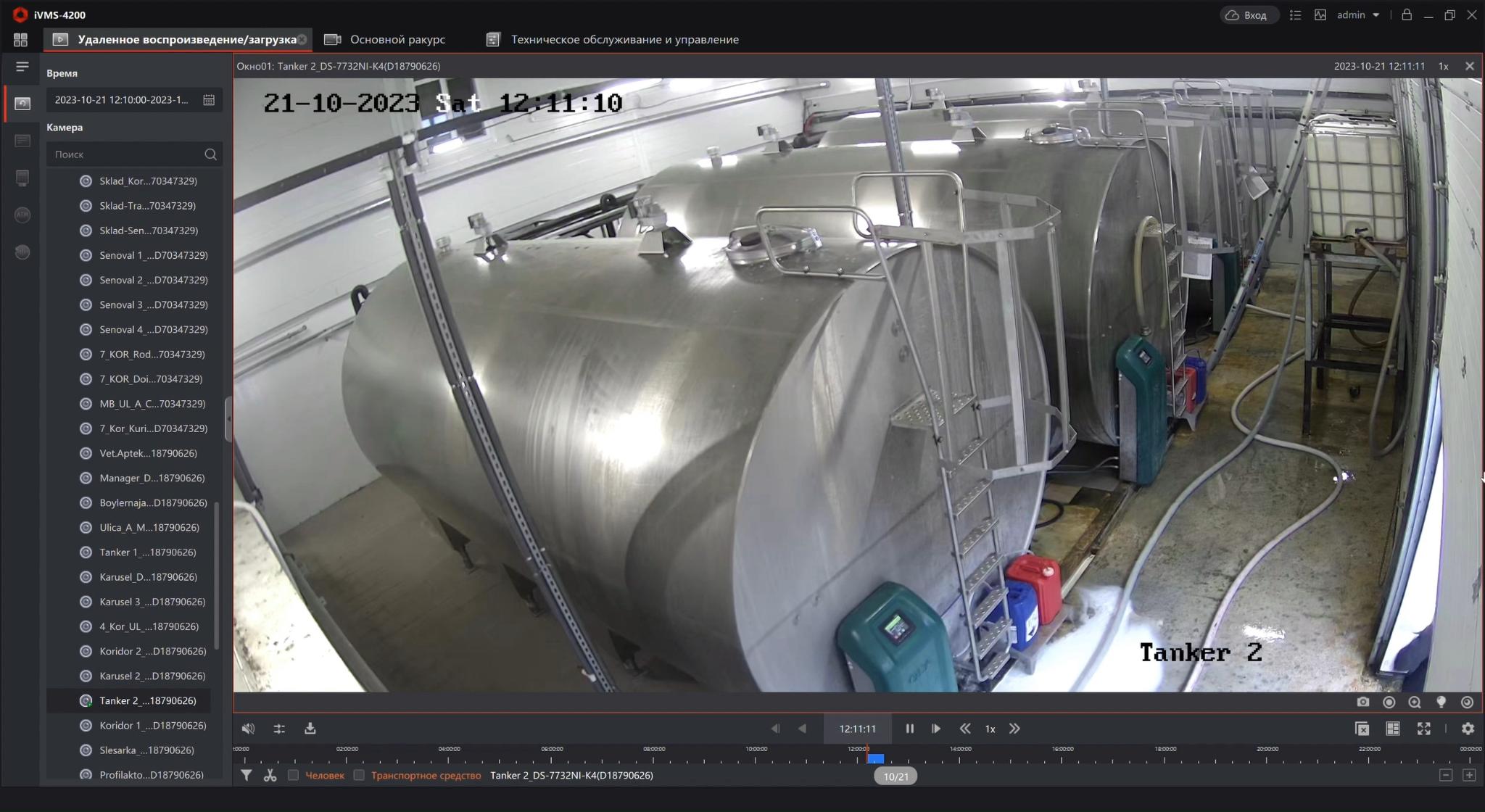Viewport: 1485px width, 812px height.
Task: Click the 12:11:11 time display field
Action: pyautogui.click(x=858, y=729)
